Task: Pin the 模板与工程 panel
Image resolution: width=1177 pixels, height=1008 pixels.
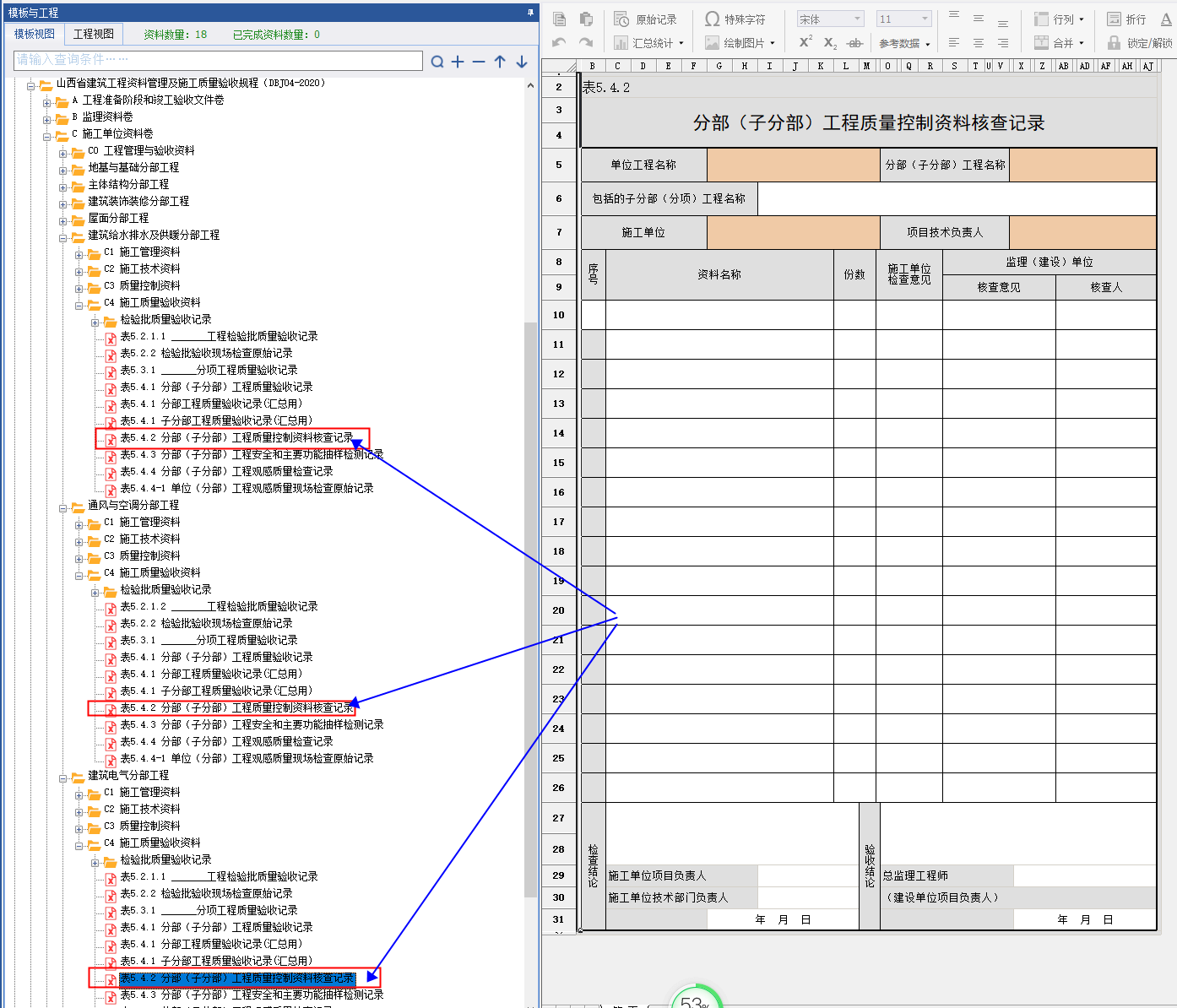Action: tap(530, 13)
